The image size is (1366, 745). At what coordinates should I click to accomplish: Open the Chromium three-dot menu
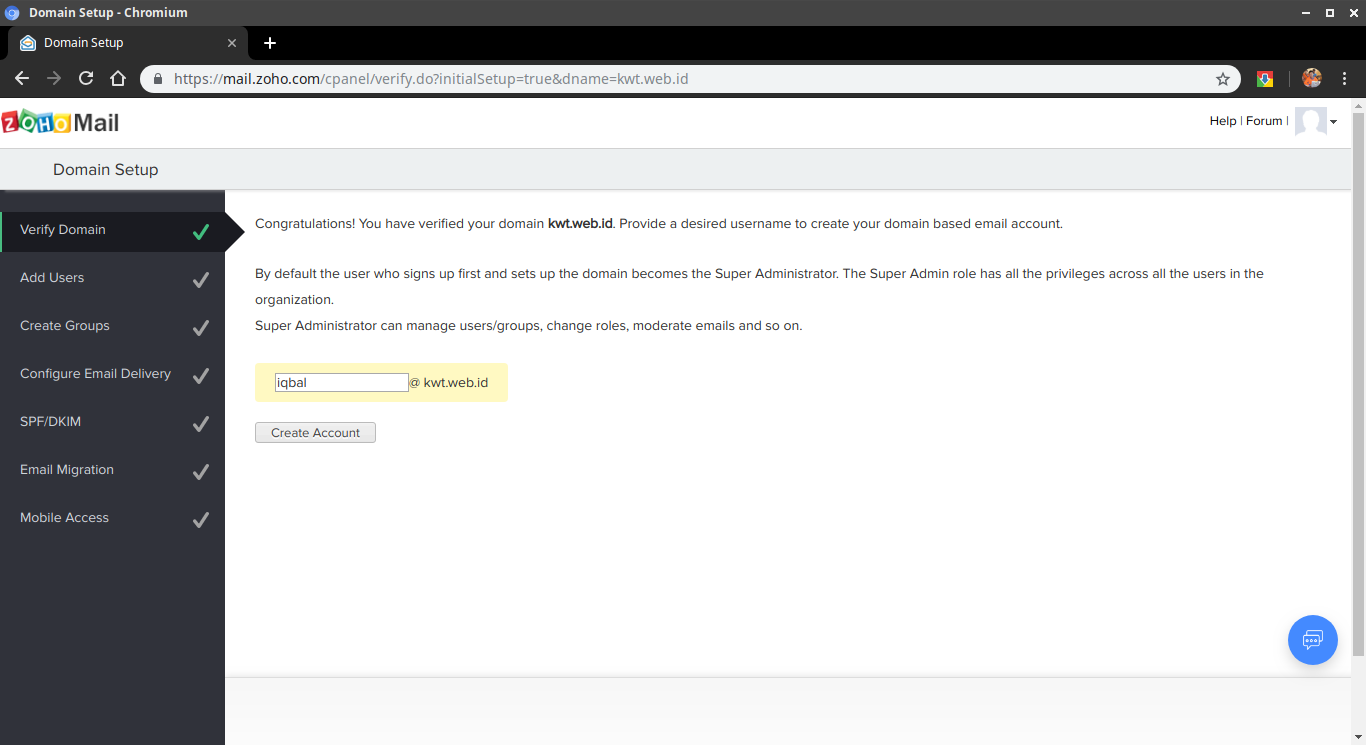1345,78
